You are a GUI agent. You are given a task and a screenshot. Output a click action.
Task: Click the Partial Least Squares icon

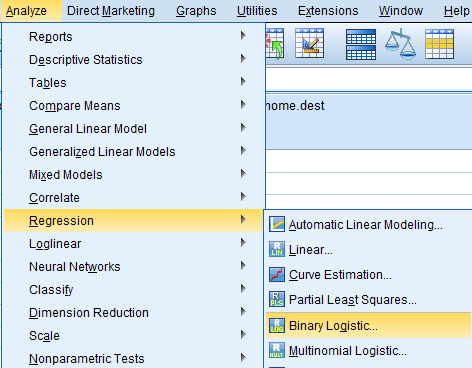pos(277,299)
